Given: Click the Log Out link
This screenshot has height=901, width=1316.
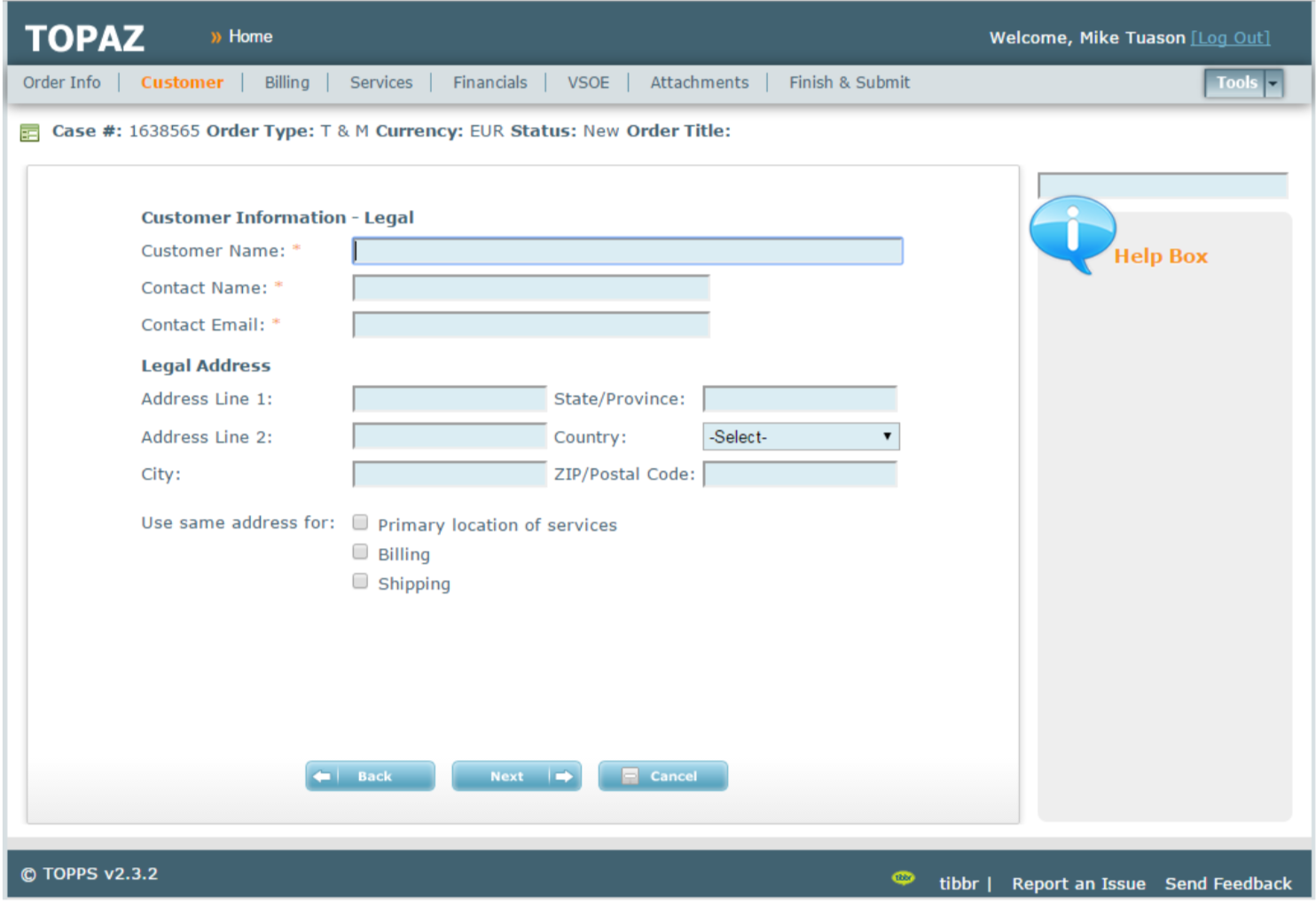Looking at the screenshot, I should (x=1230, y=37).
